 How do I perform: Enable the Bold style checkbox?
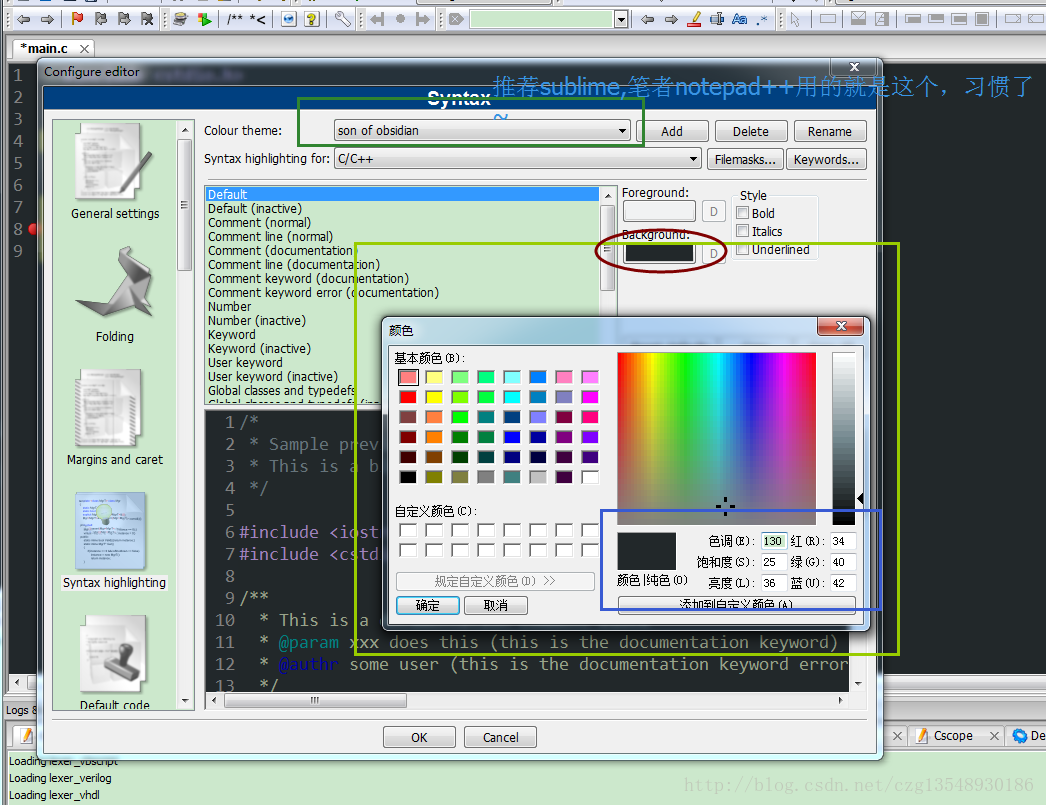tap(742, 213)
